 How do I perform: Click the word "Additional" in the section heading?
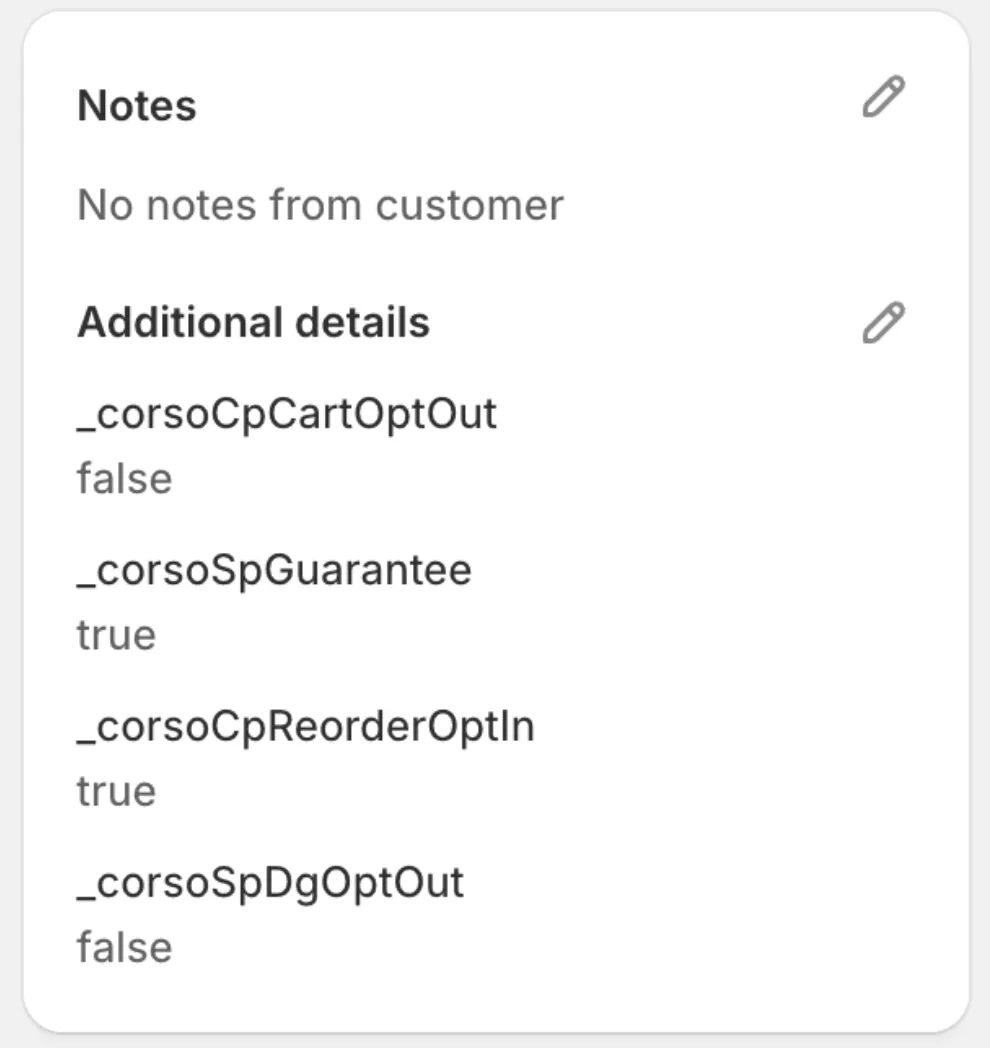click(180, 323)
